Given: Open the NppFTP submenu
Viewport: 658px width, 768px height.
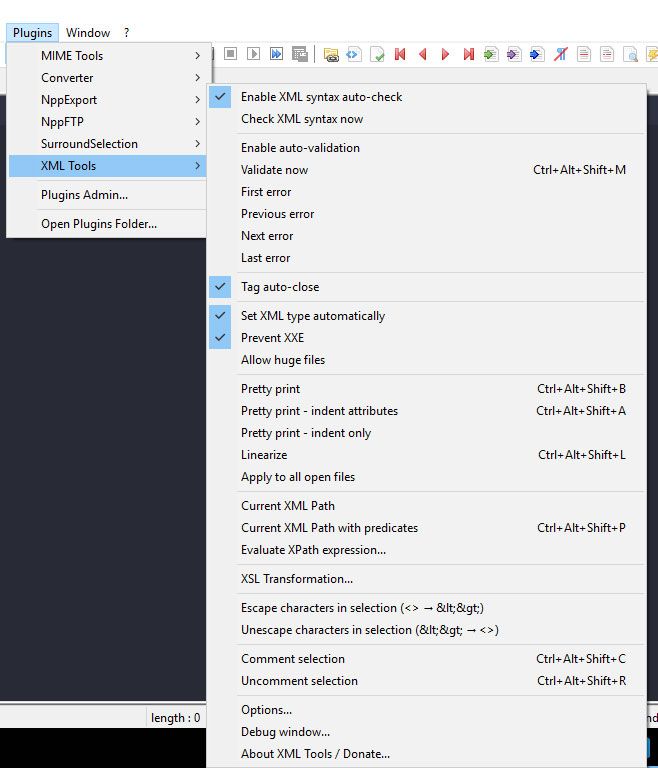Looking at the screenshot, I should pos(107,122).
